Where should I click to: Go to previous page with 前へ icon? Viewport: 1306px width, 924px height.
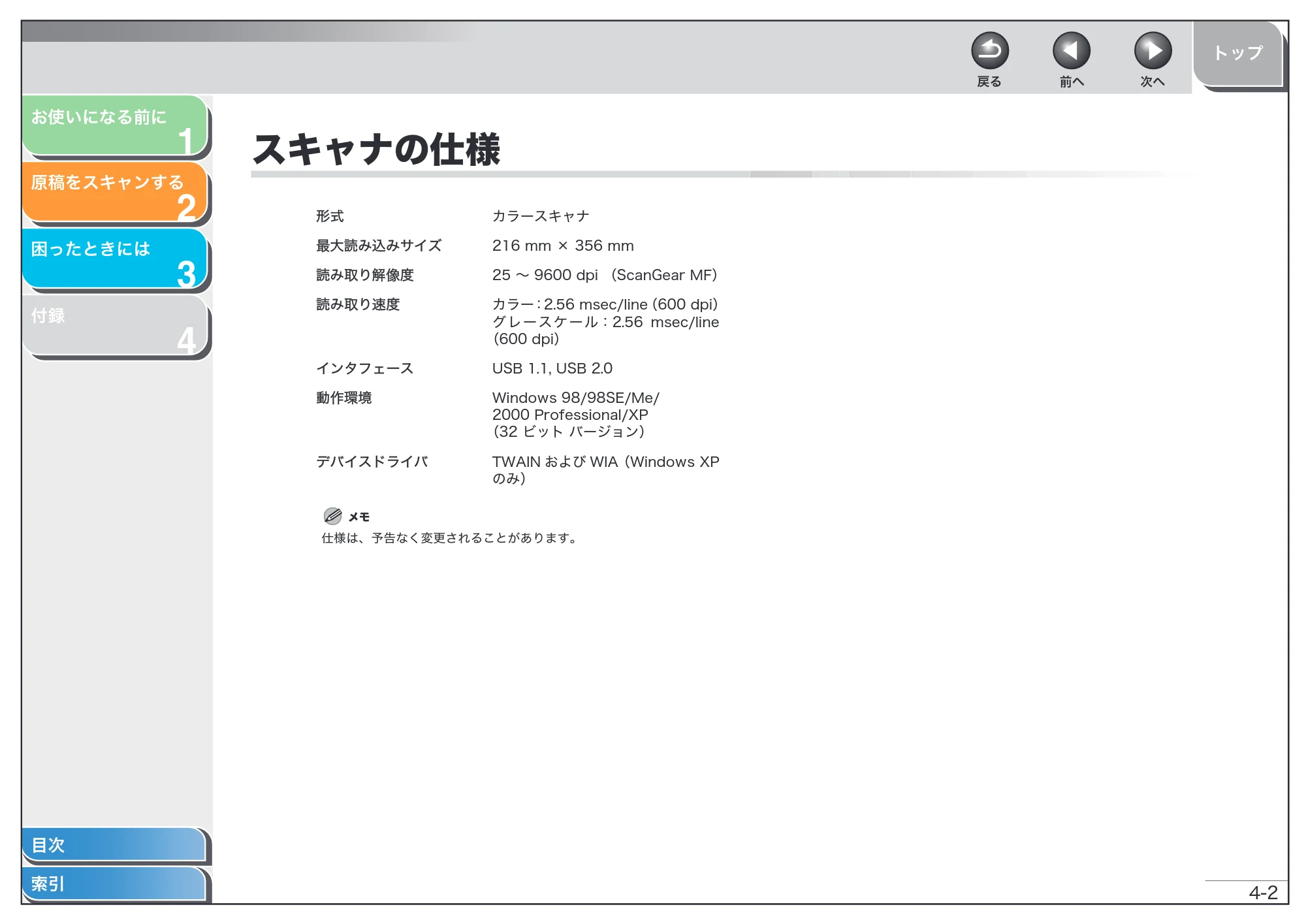[1071, 51]
